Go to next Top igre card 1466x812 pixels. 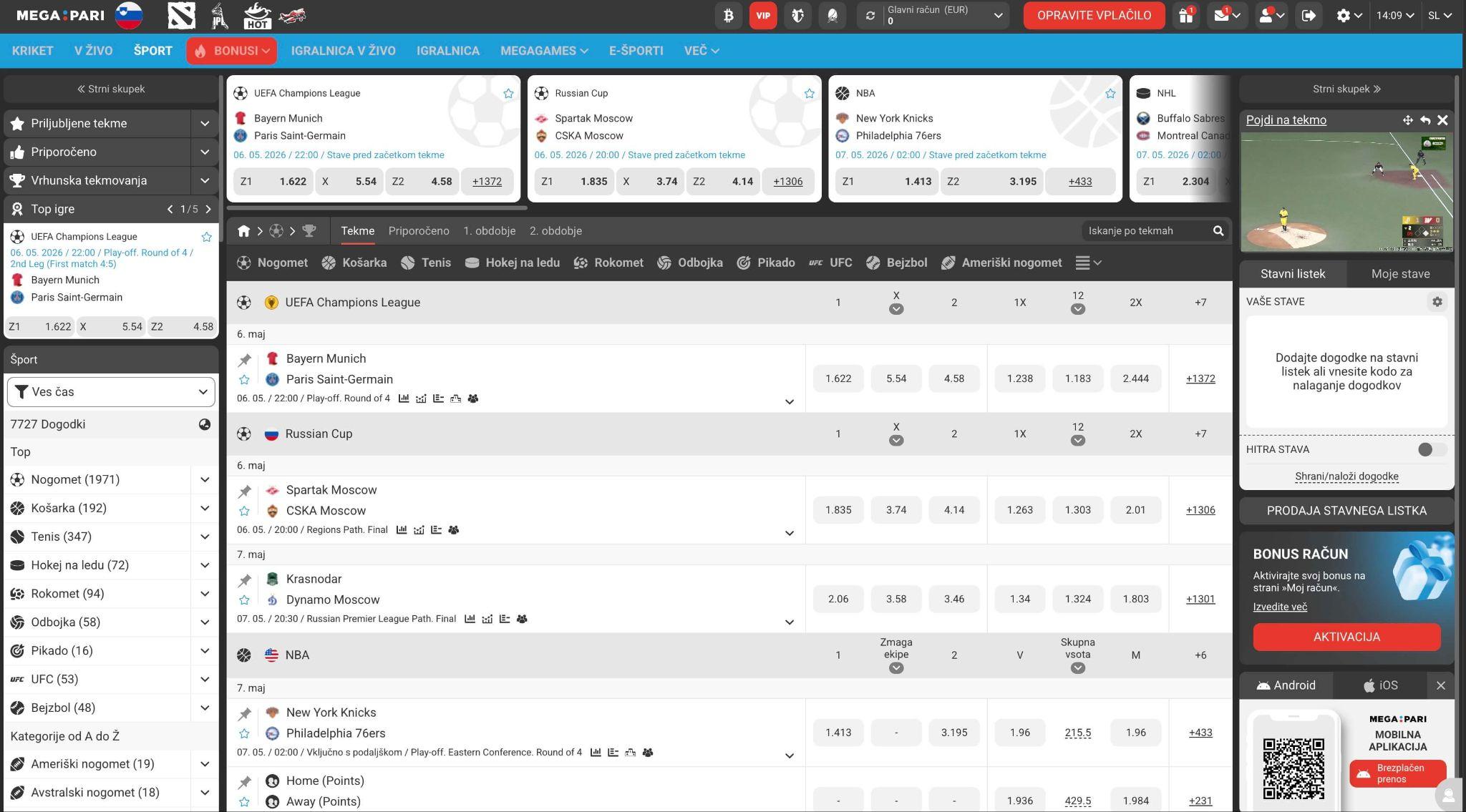(208, 210)
